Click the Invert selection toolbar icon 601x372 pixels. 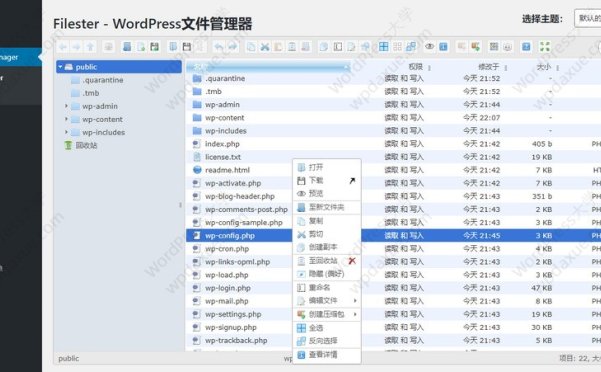click(411, 47)
